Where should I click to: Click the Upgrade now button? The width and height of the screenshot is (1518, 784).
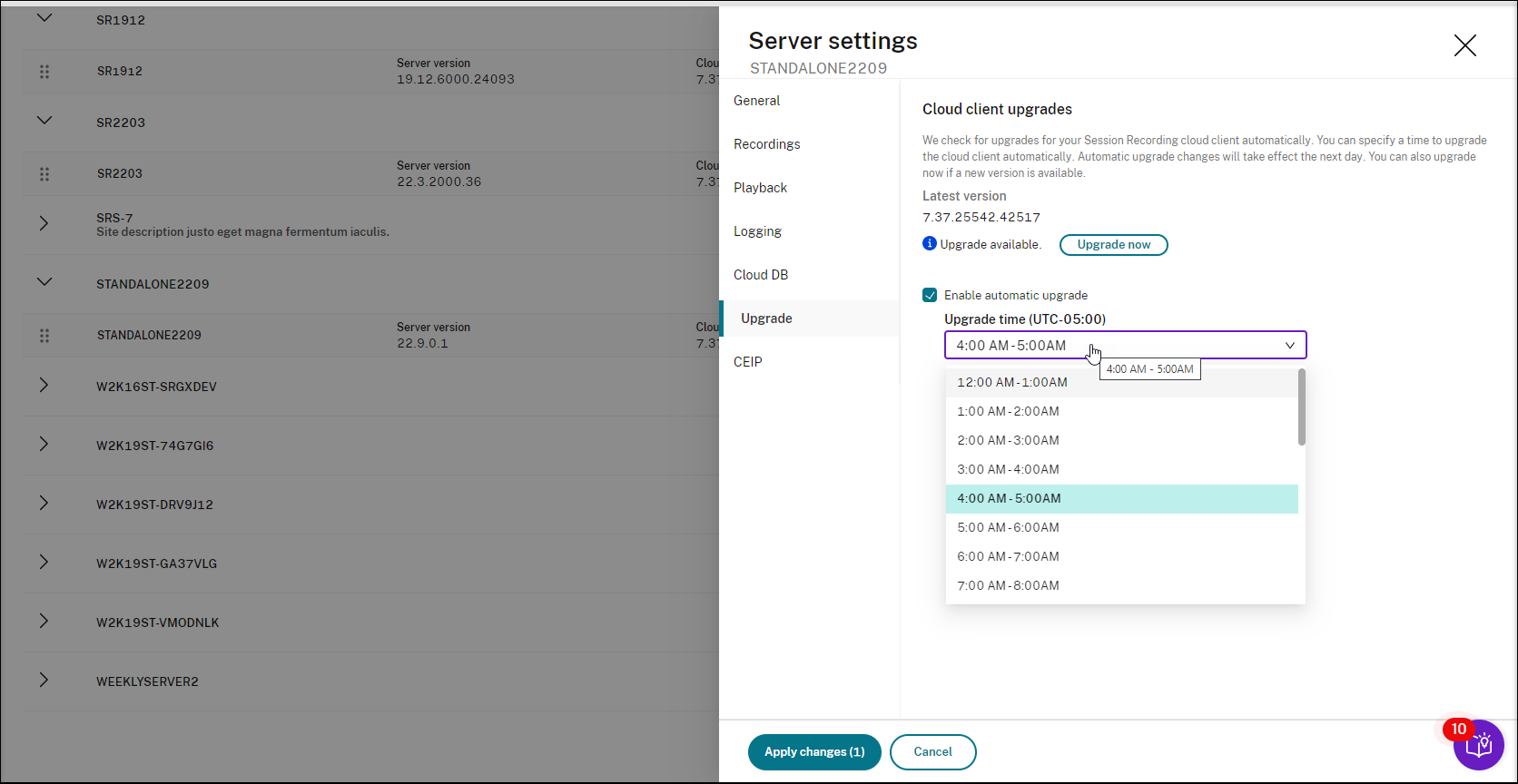tap(1113, 245)
